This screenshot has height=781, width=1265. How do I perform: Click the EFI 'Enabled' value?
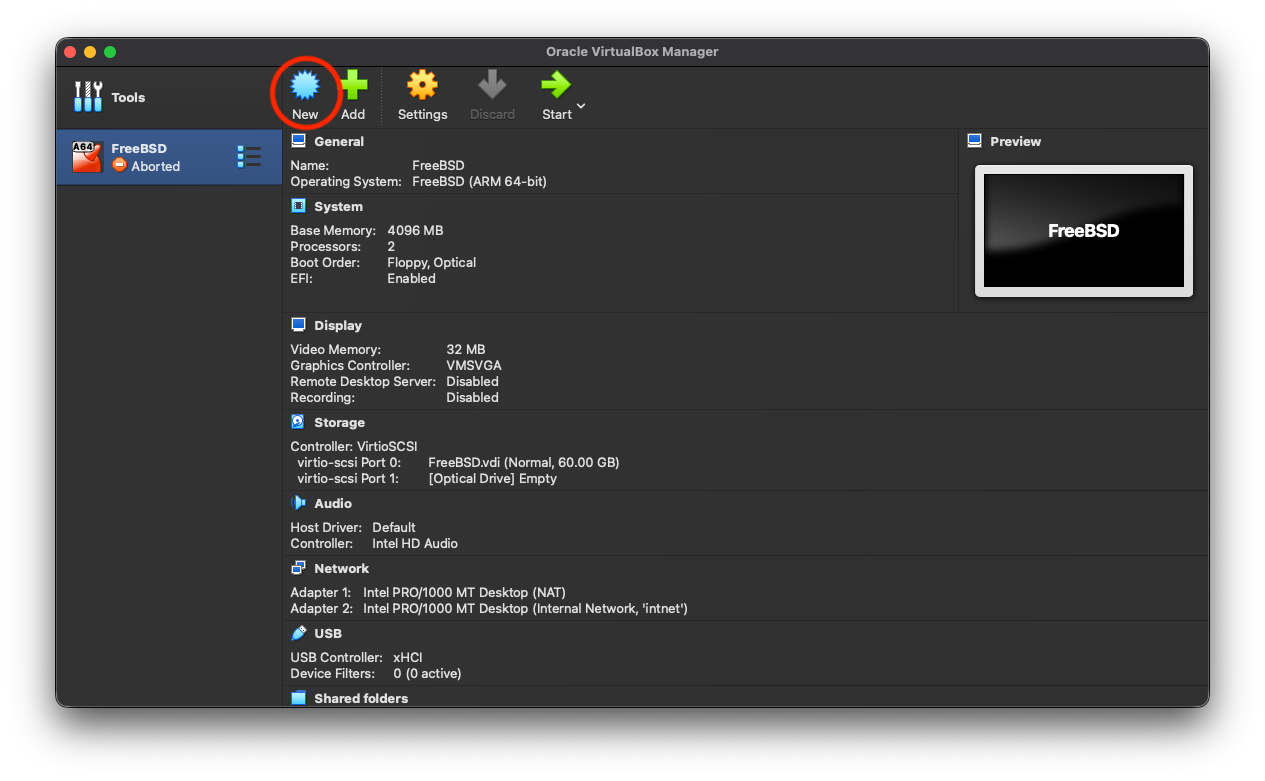point(411,279)
